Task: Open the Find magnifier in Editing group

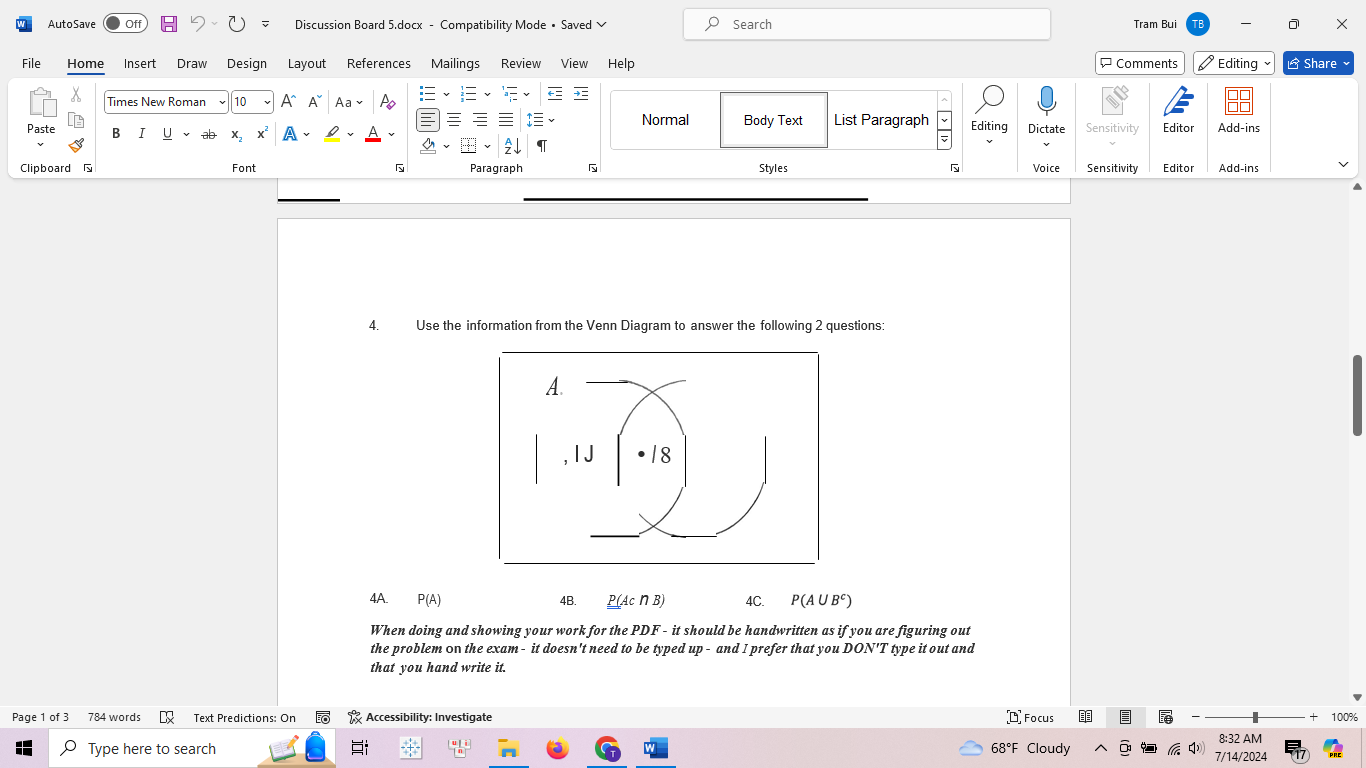Action: [x=989, y=99]
